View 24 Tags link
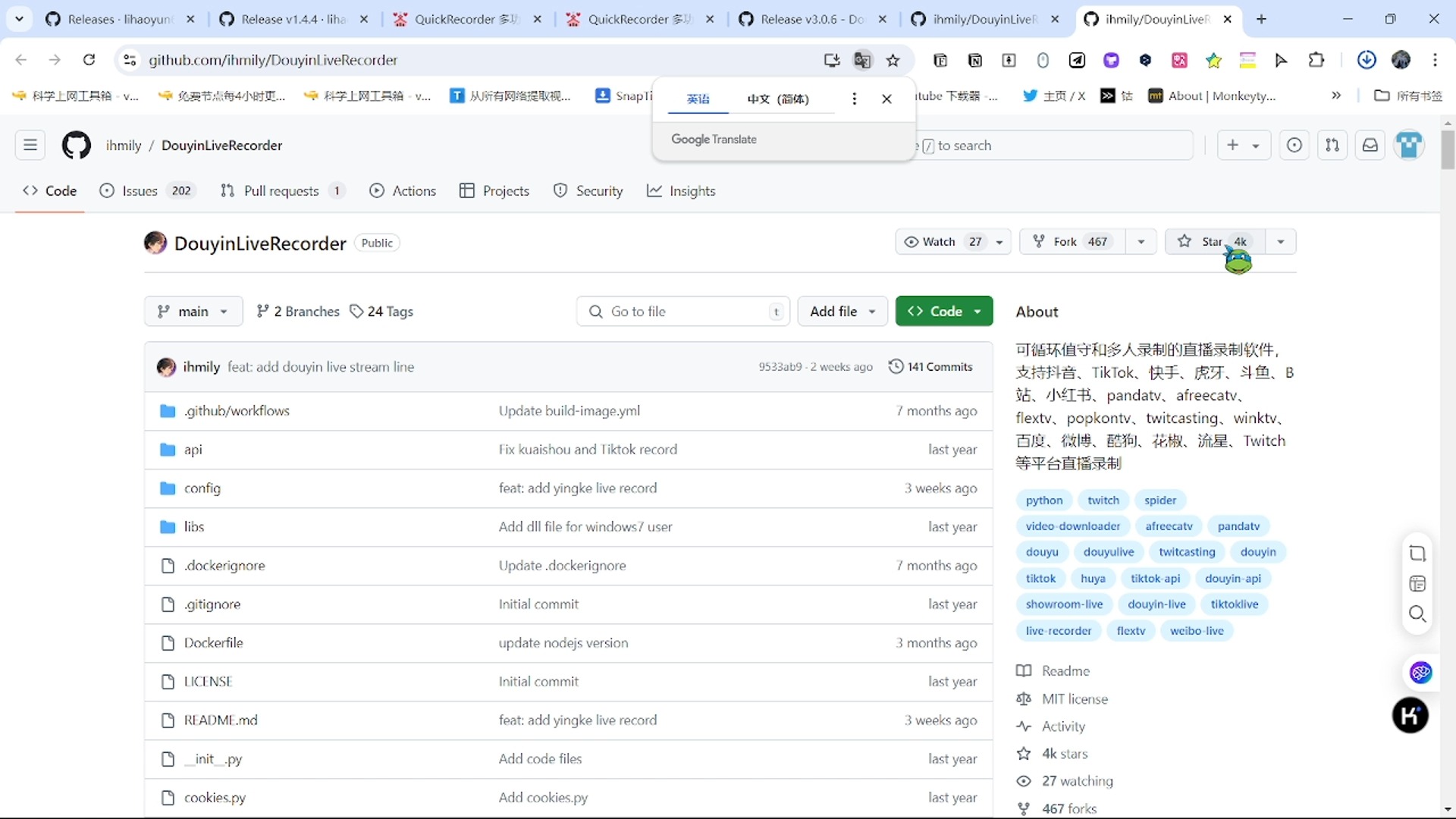1456x819 pixels. click(x=381, y=312)
